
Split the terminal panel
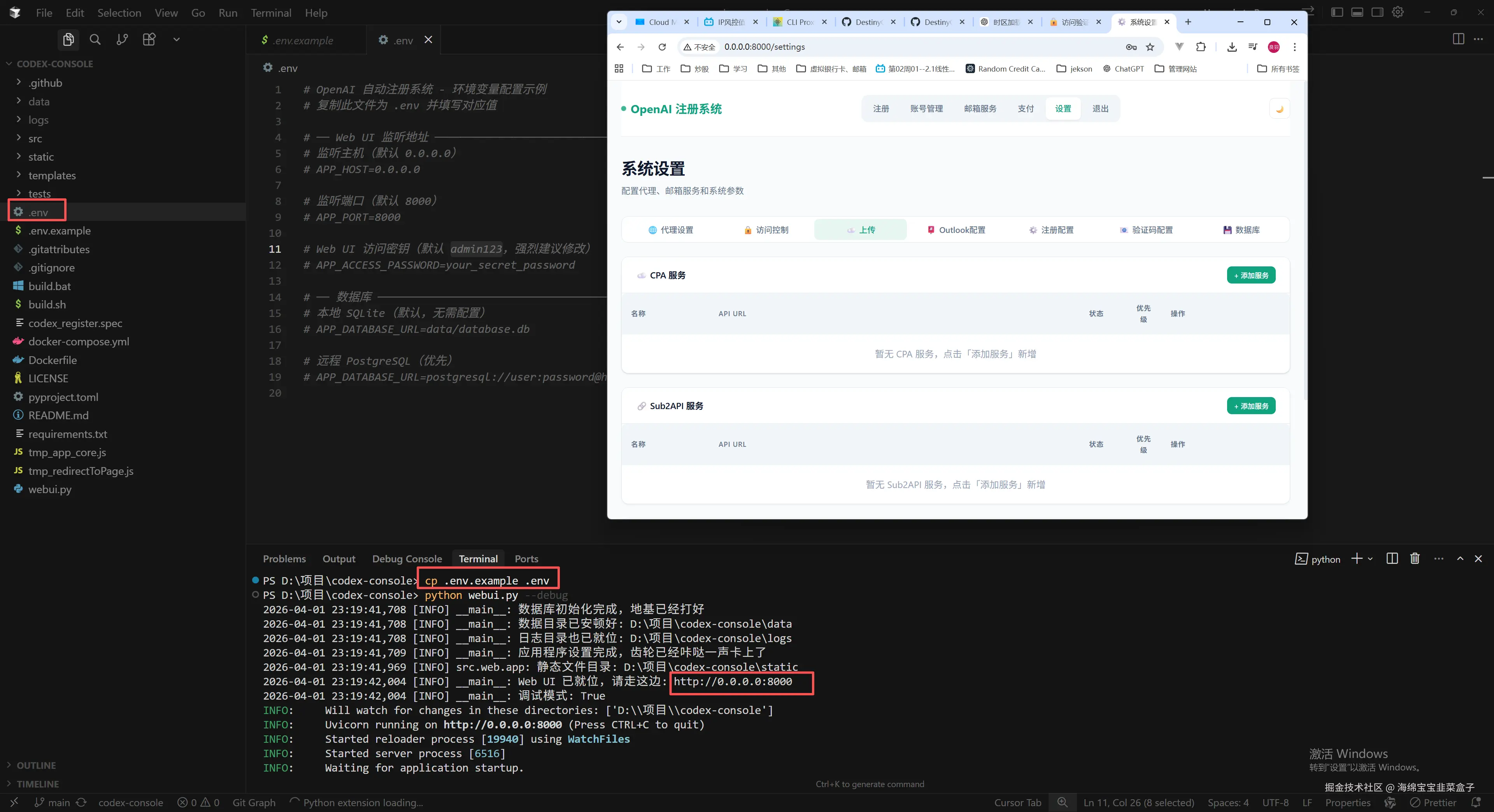[1391, 559]
